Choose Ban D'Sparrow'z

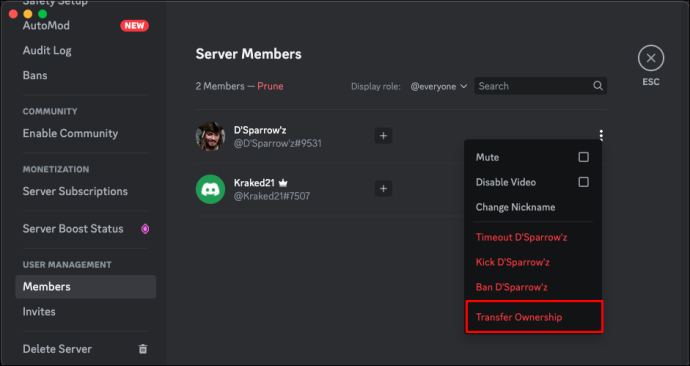(x=533, y=287)
